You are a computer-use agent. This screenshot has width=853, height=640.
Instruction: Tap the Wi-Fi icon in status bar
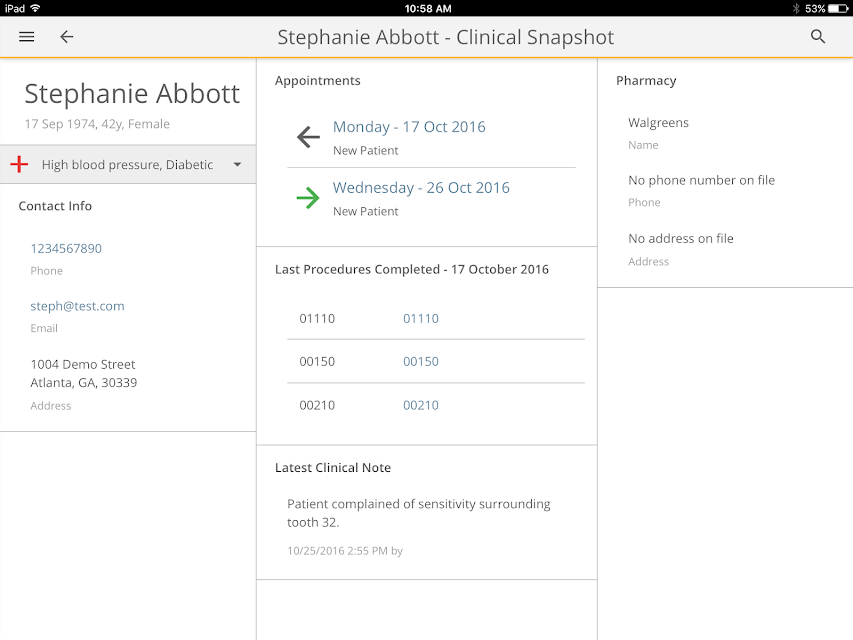pos(35,8)
